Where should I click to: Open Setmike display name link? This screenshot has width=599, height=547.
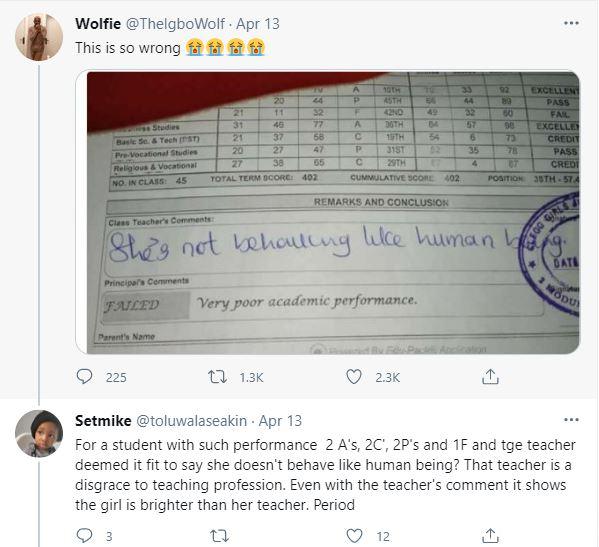(103, 421)
